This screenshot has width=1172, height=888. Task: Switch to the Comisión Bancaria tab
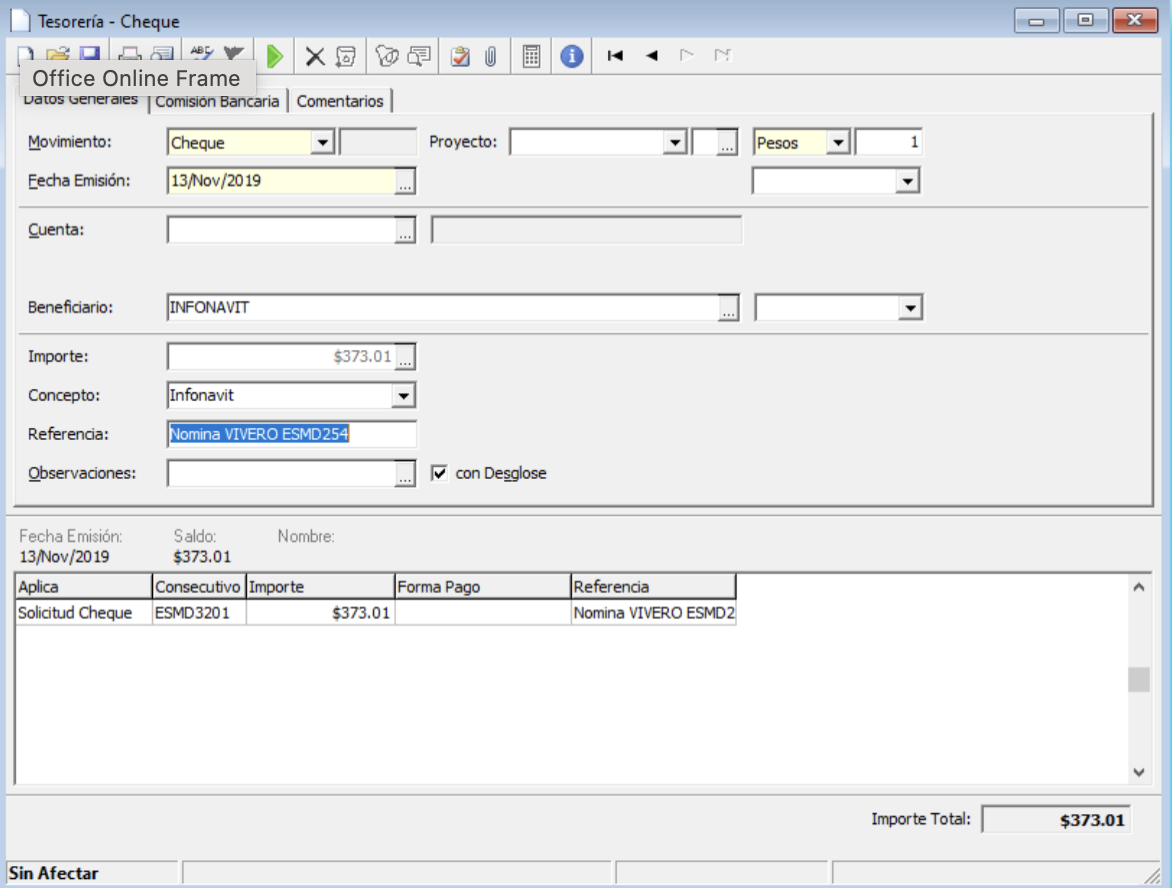[217, 101]
